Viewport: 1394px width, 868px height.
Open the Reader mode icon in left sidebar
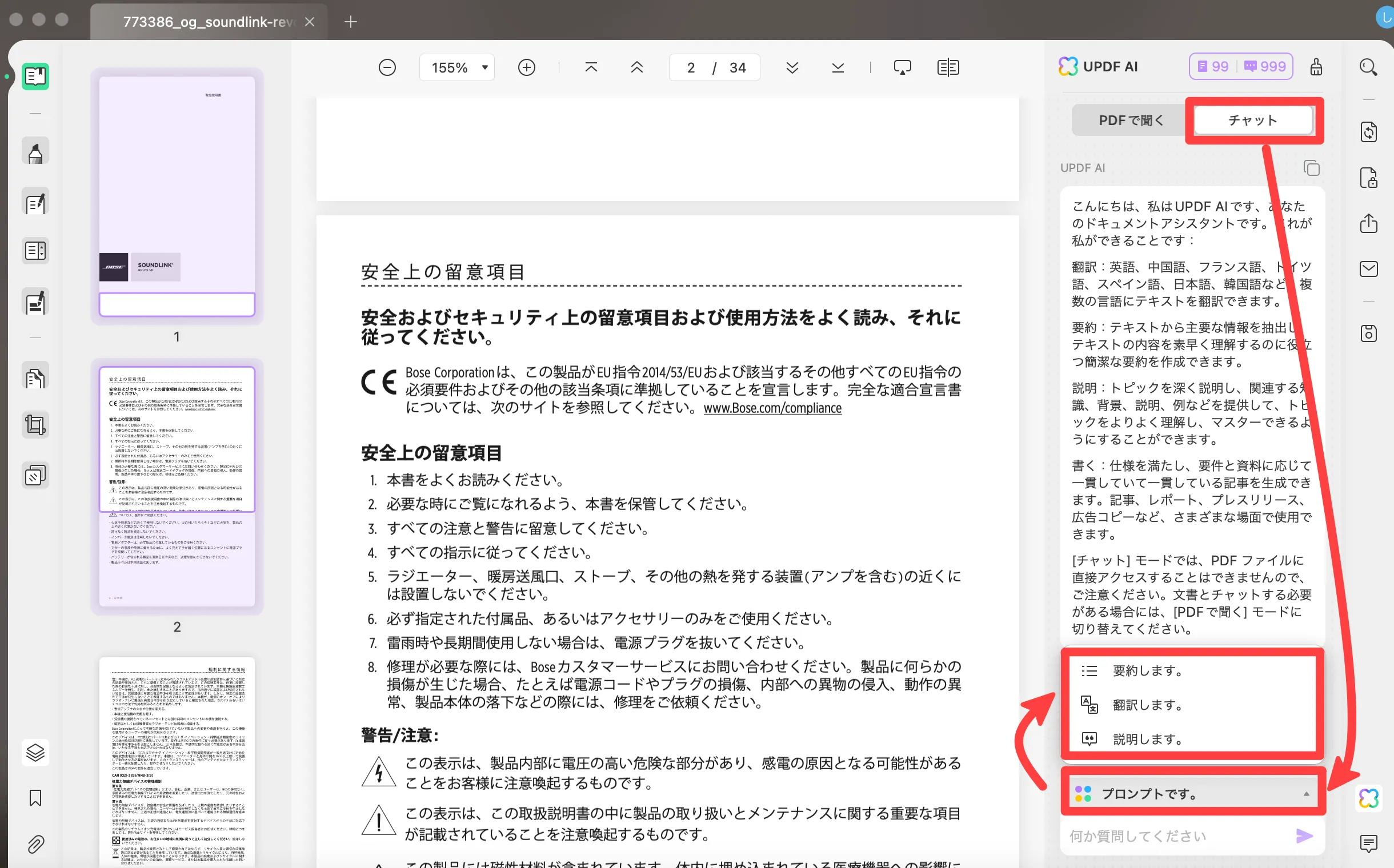35,77
